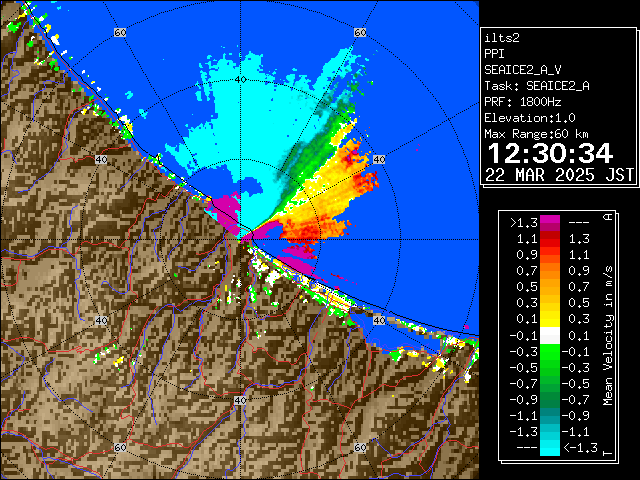Click the 'Mean Velocity in m/s' legend title
Image resolution: width=640 pixels, height=480 pixels.
(x=608, y=336)
